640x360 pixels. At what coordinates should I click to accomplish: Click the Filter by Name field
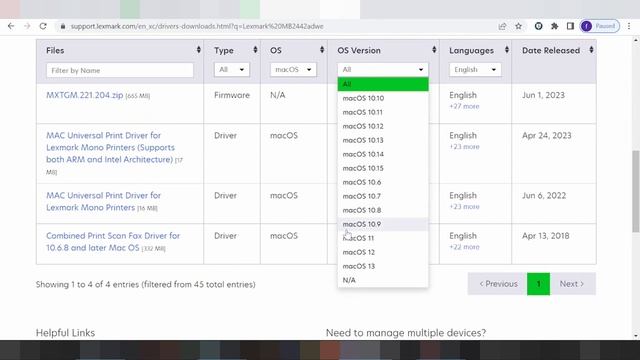(120, 70)
